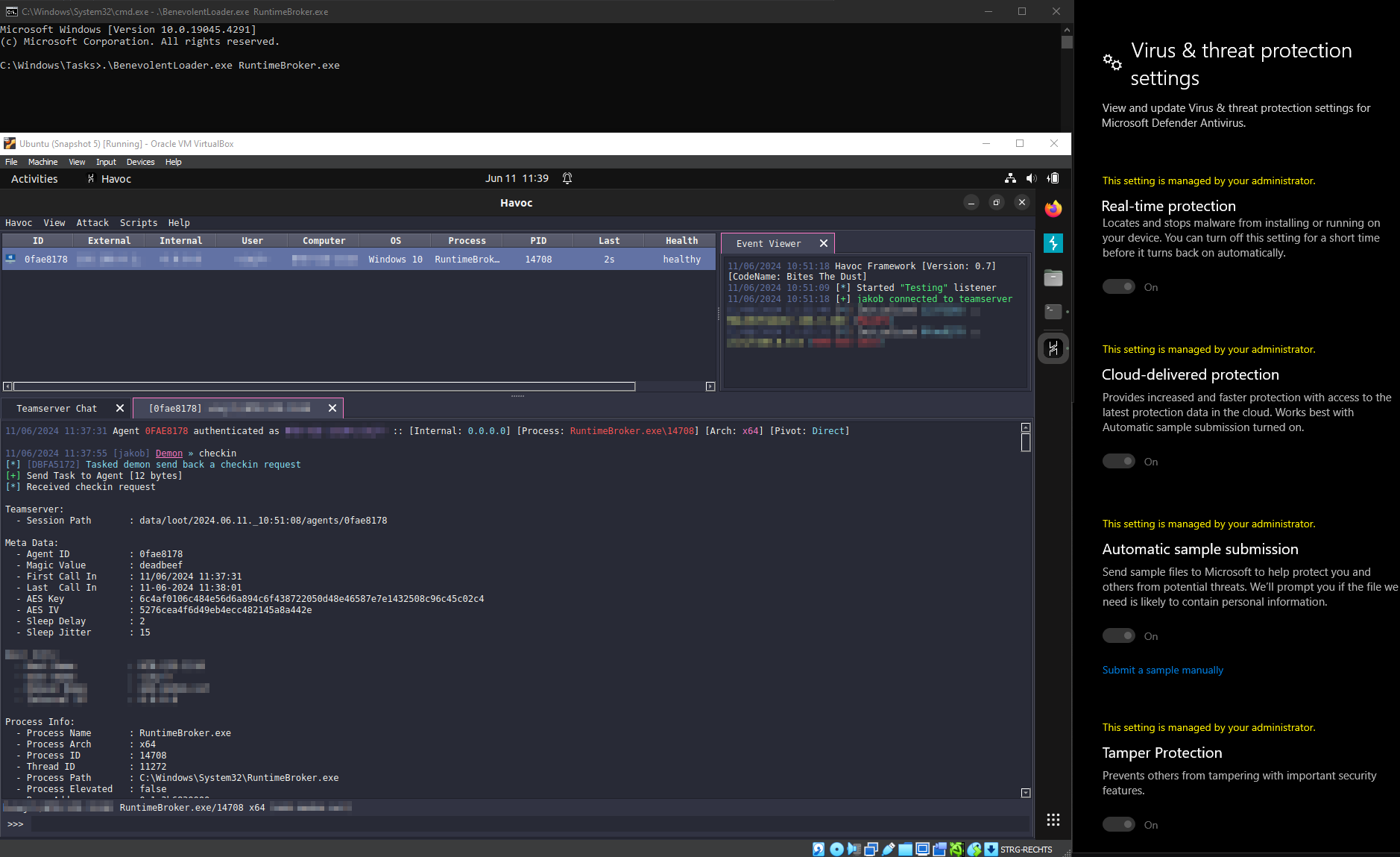Click Submit a sample manually link
The height and width of the screenshot is (857, 1400).
(1163, 671)
